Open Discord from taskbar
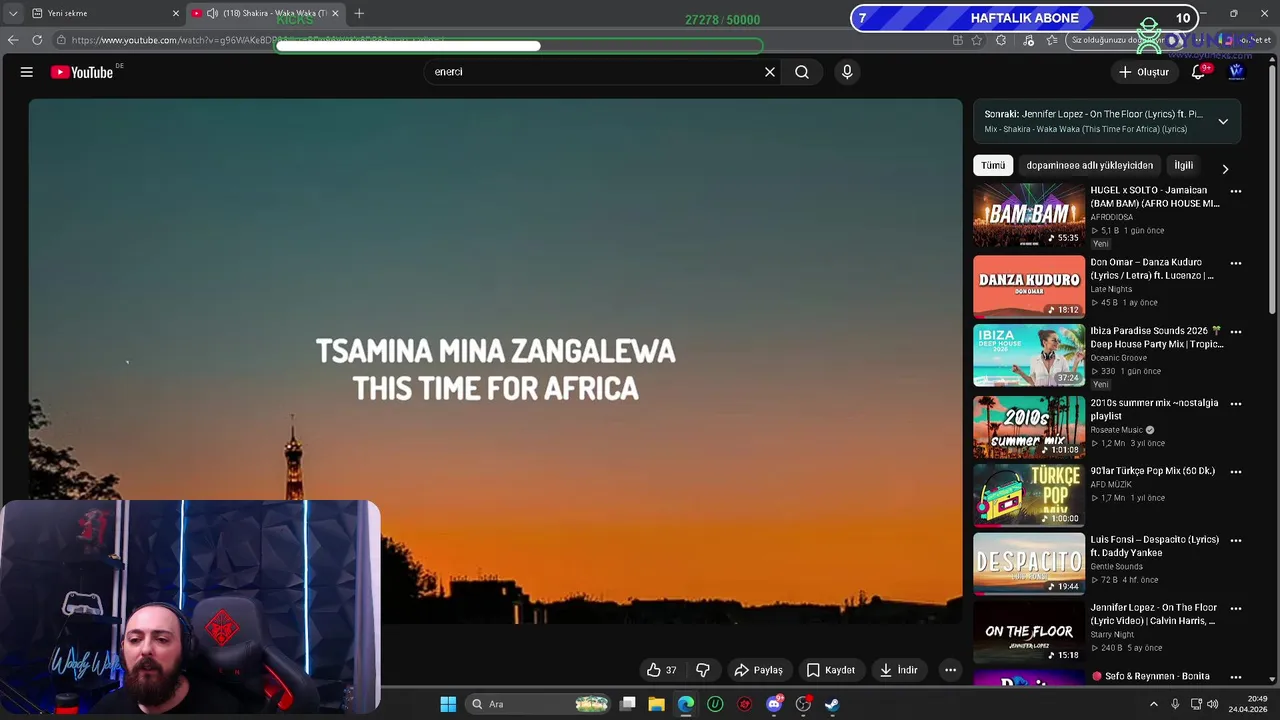Image resolution: width=1280 pixels, height=720 pixels. 773,704
